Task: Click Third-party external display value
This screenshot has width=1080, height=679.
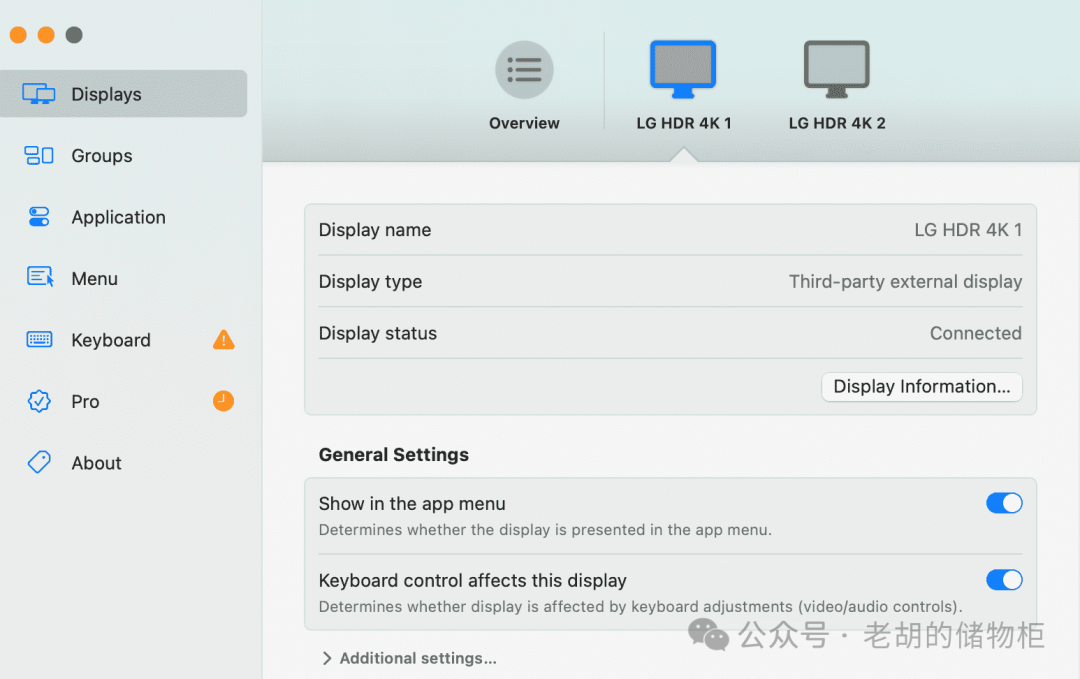Action: [x=905, y=282]
